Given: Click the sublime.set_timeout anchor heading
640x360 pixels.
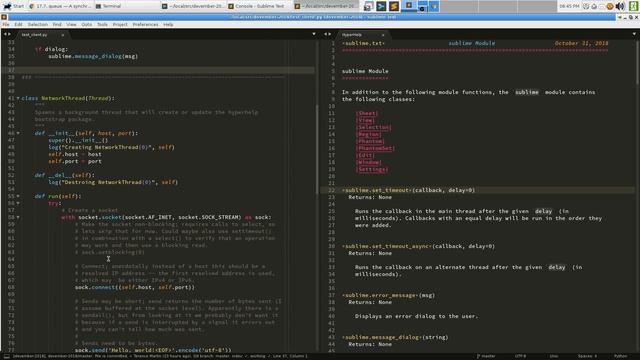Looking at the screenshot, I should point(377,190).
